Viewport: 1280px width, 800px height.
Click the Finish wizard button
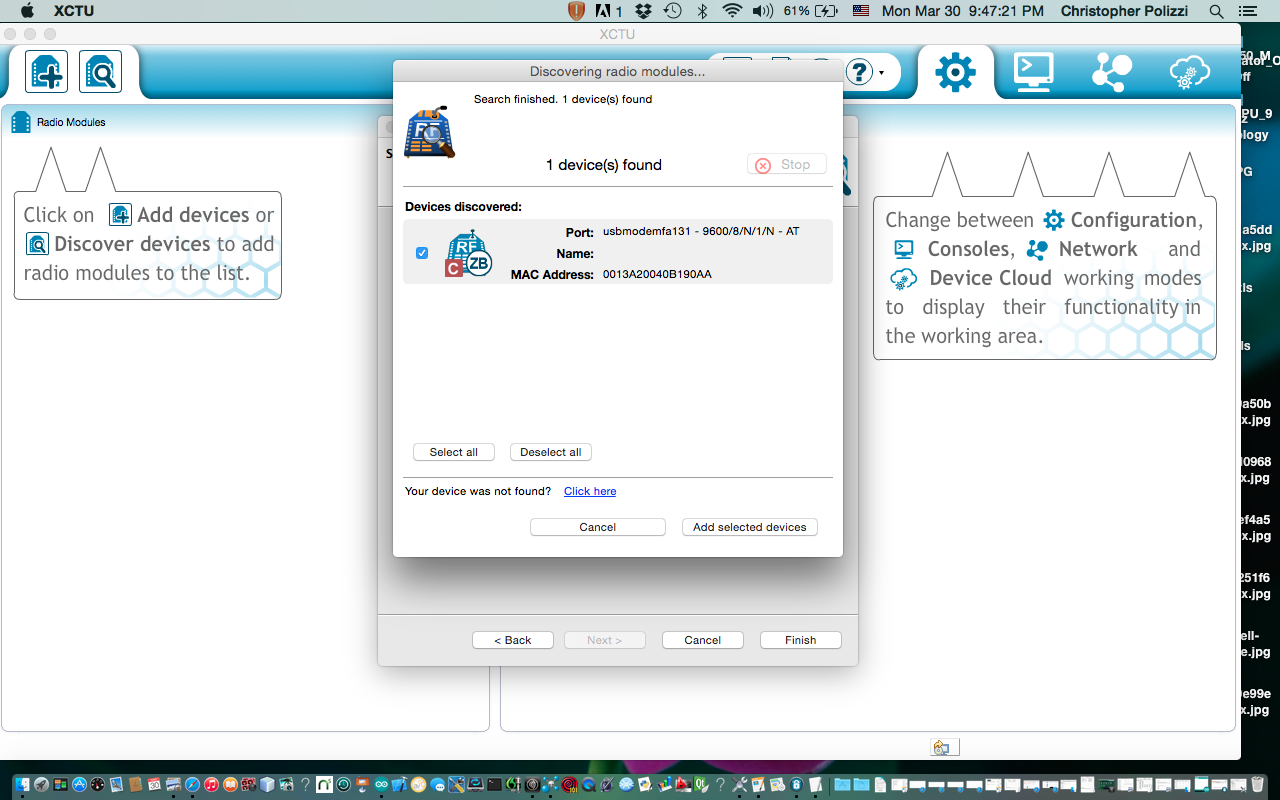click(x=801, y=640)
